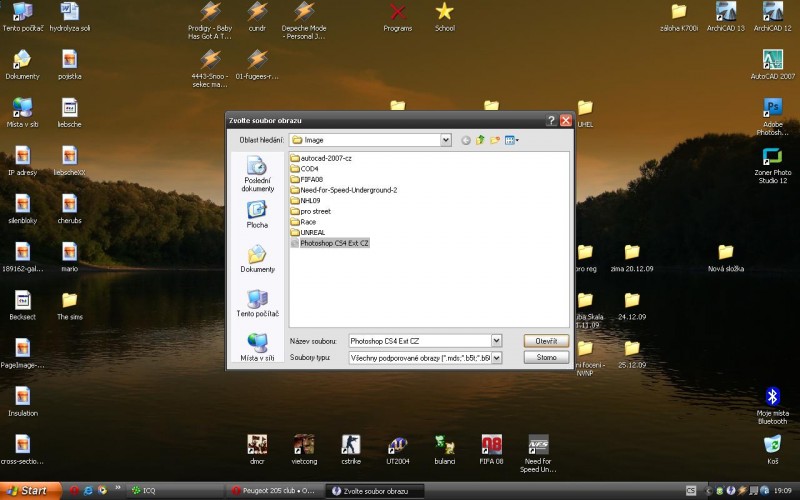The image size is (800, 500).
Task: Select the Photoshop CS4 Ext CZ file
Action: tap(334, 243)
